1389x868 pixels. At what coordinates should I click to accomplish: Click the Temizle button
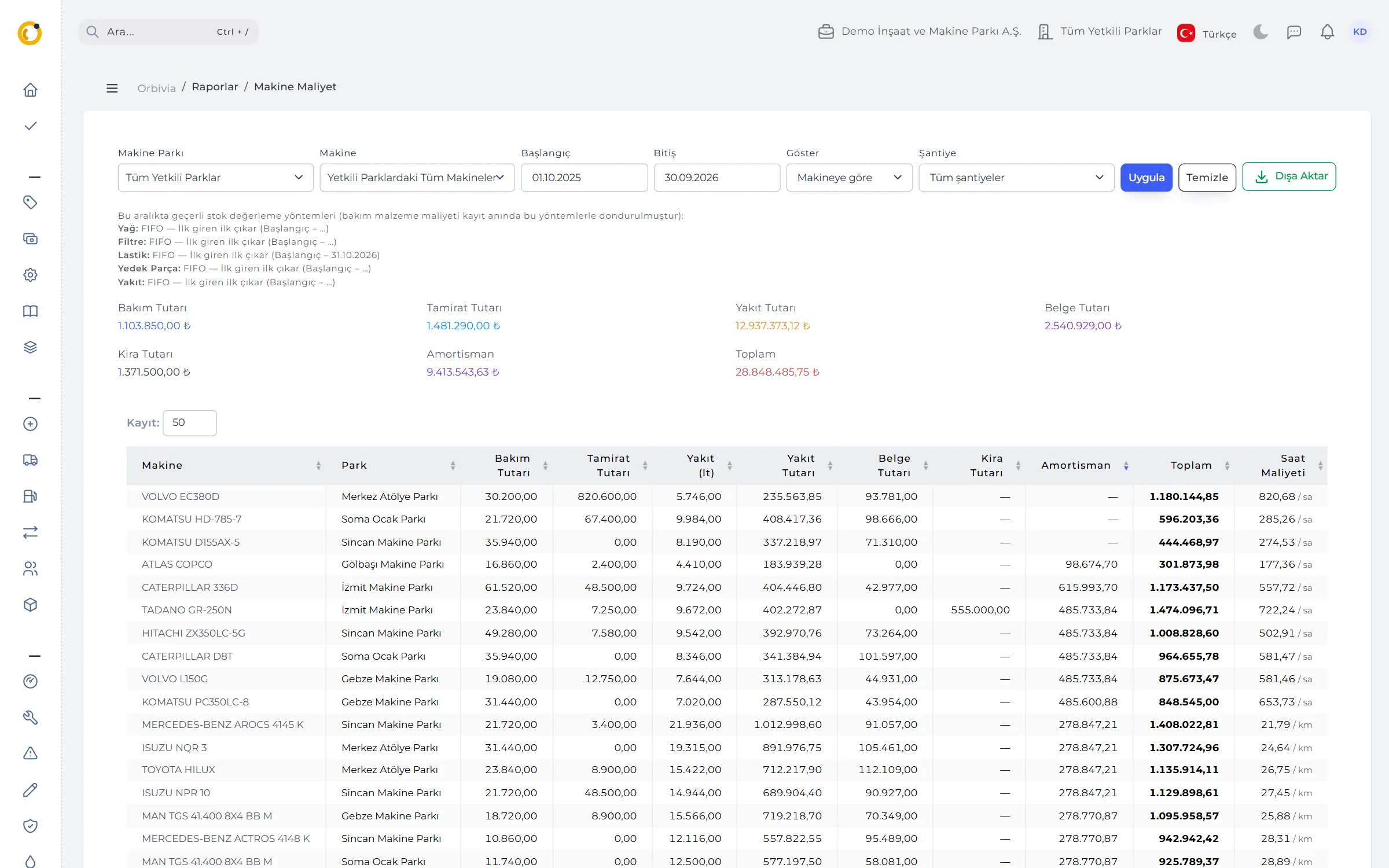click(x=1207, y=178)
